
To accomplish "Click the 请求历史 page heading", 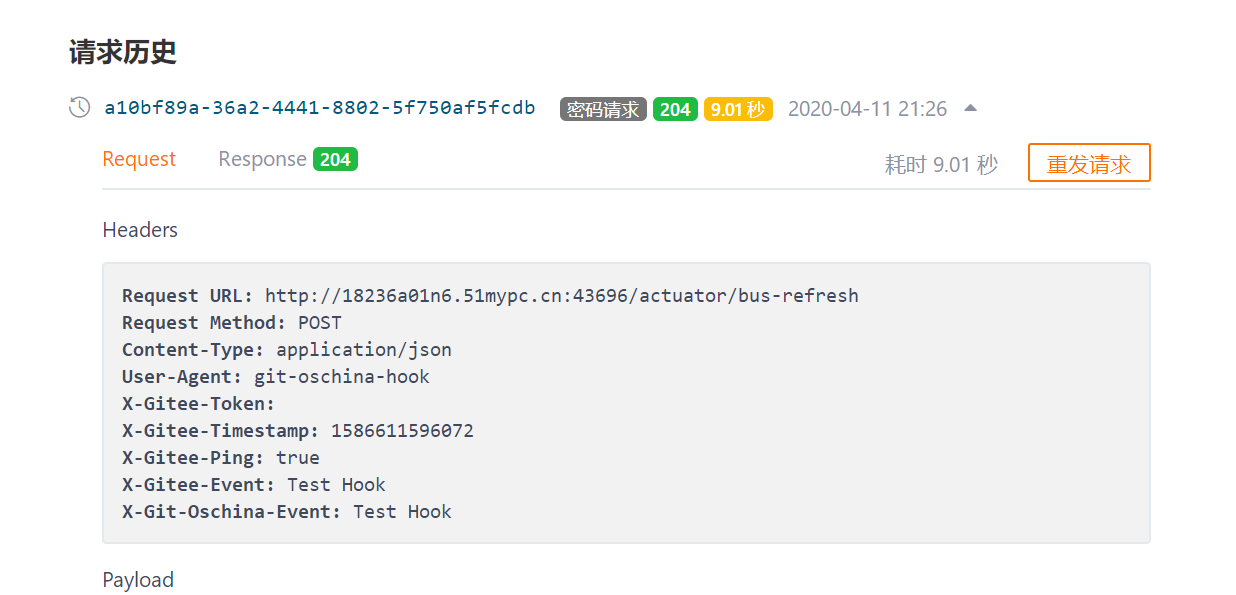I will (120, 53).
